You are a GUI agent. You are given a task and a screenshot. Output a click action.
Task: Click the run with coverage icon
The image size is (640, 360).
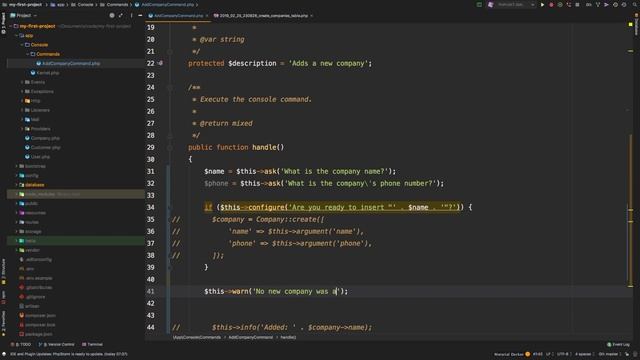click(x=560, y=4)
